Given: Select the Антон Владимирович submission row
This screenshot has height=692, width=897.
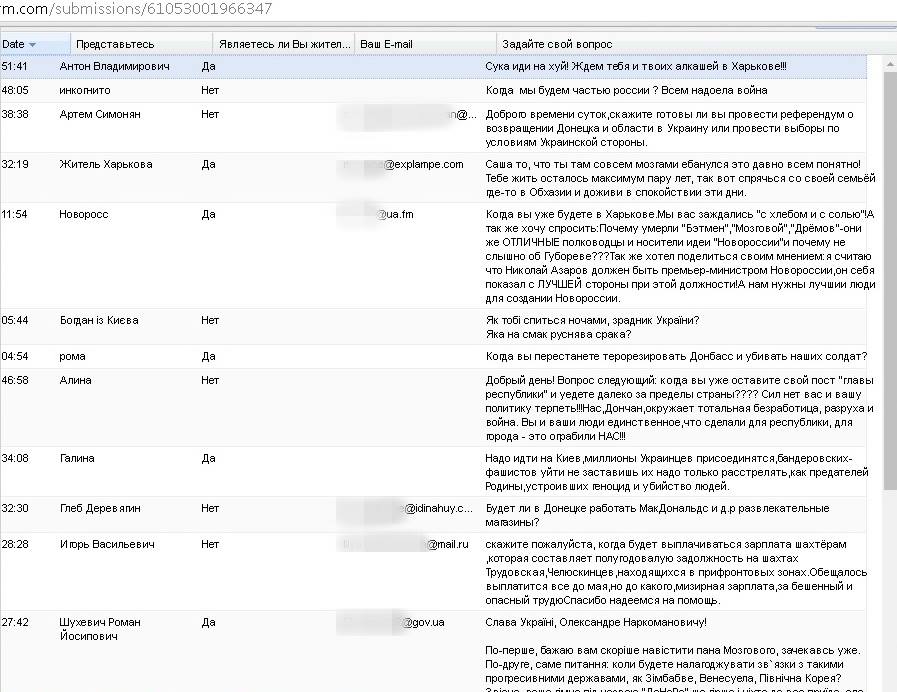Looking at the screenshot, I should pyautogui.click(x=434, y=66).
